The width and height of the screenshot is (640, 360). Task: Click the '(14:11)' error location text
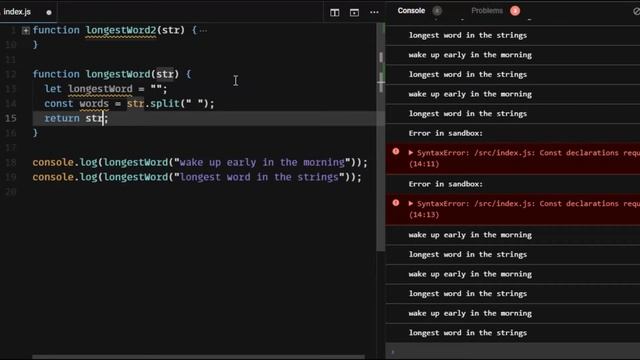[x=424, y=164]
